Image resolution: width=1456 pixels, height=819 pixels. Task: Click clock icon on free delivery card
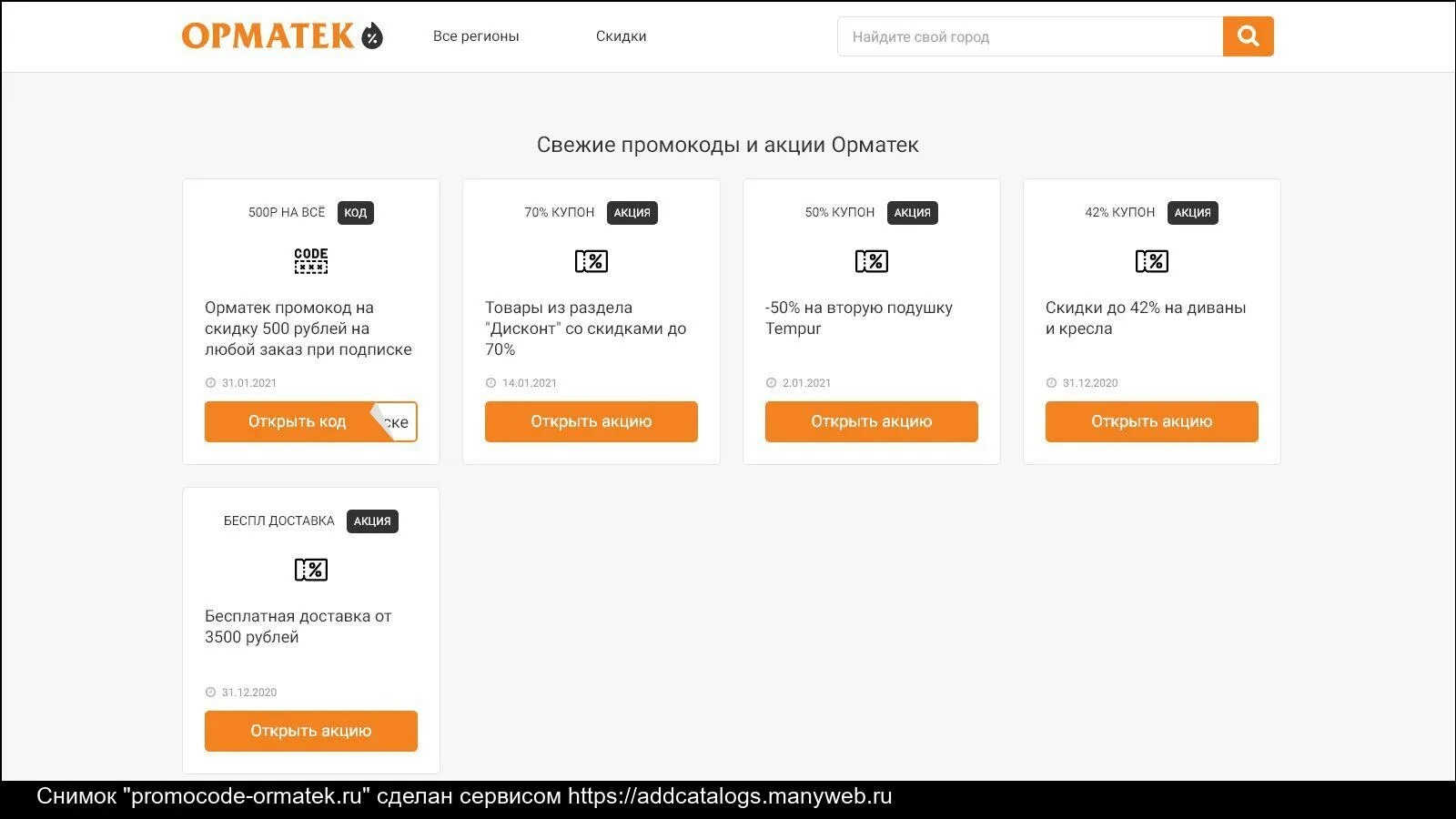tap(210, 693)
